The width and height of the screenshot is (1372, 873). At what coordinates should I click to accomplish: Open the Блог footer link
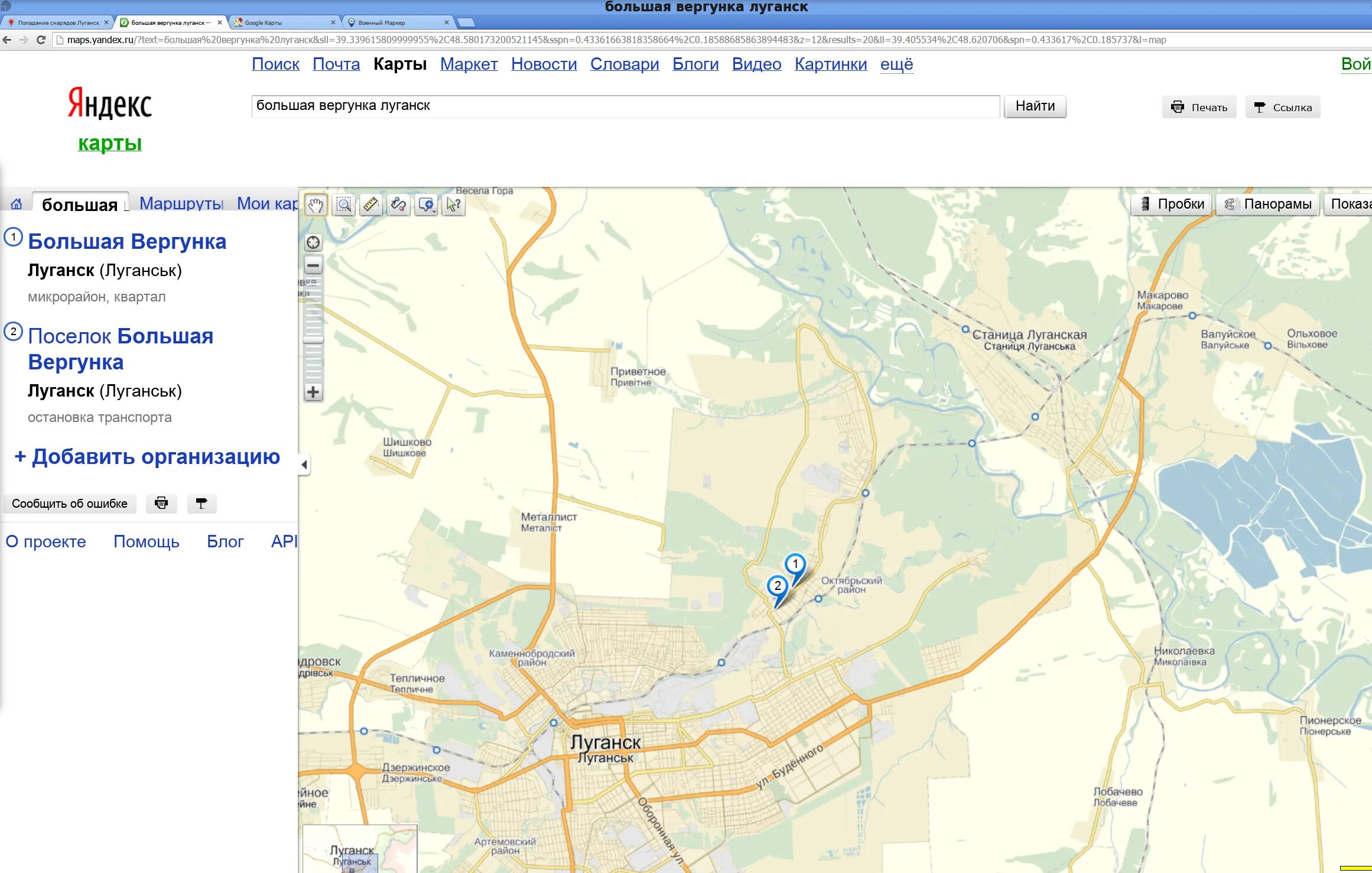[225, 541]
